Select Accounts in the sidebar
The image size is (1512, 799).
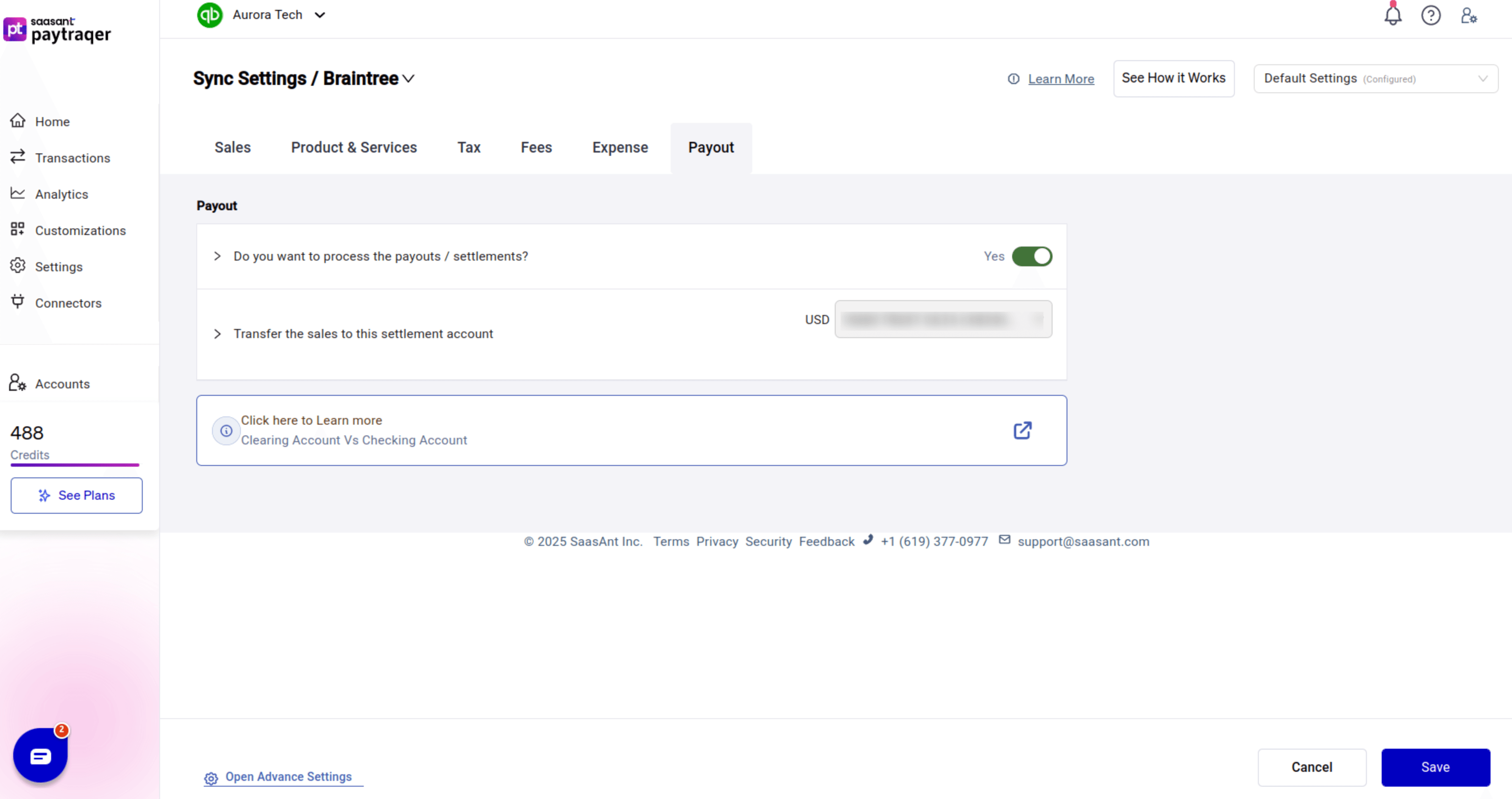coord(63,384)
